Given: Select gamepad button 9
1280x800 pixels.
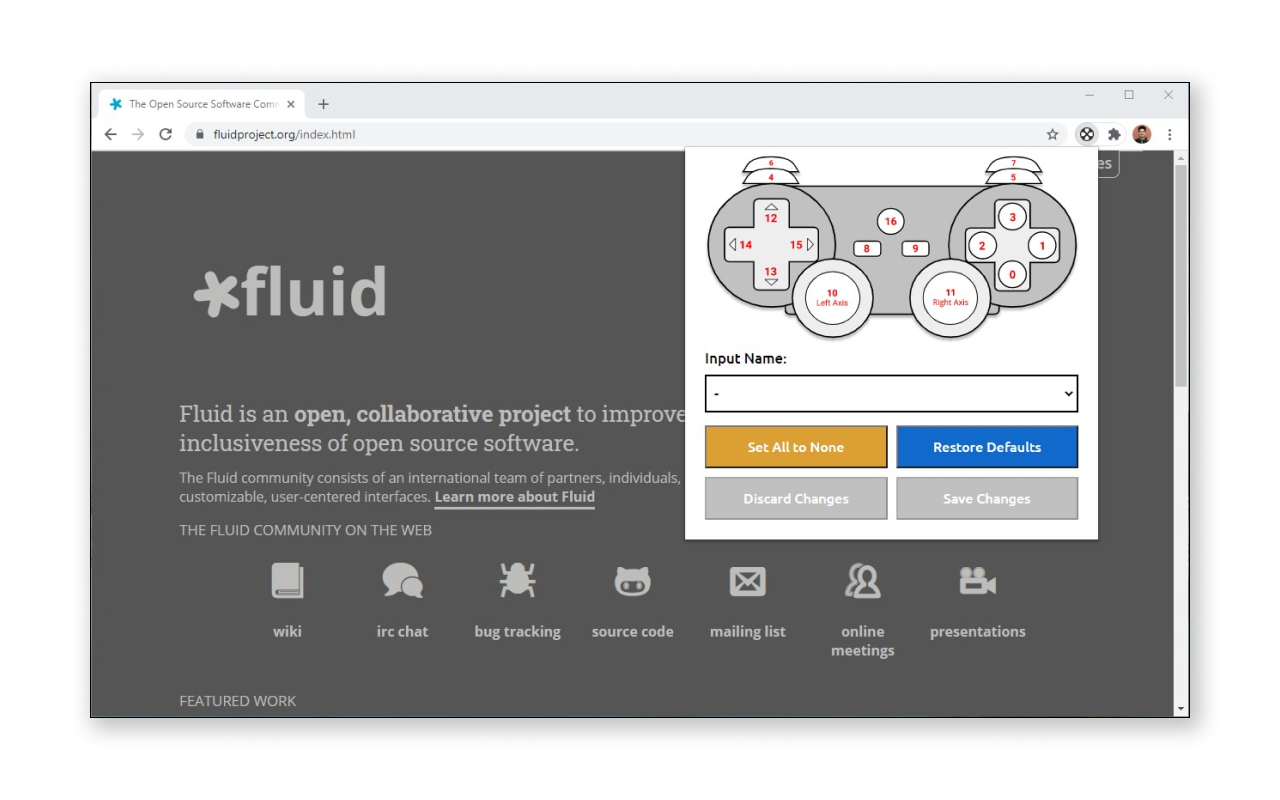Looking at the screenshot, I should point(915,249).
